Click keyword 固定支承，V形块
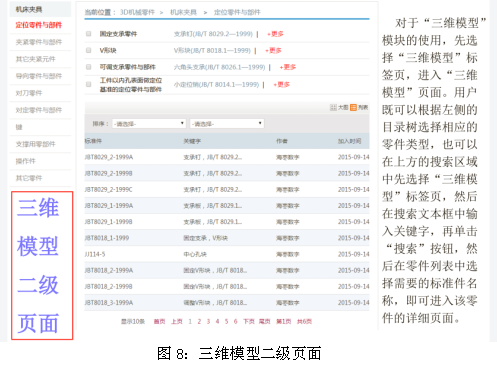The image size is (497, 367). (x=206, y=238)
